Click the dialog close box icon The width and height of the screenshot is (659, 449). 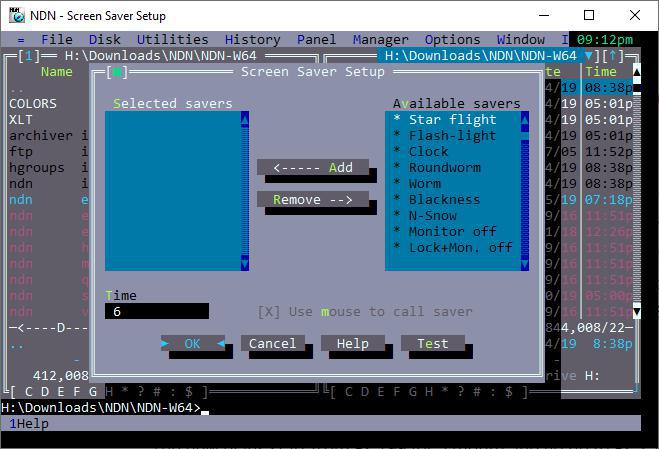pos(117,72)
